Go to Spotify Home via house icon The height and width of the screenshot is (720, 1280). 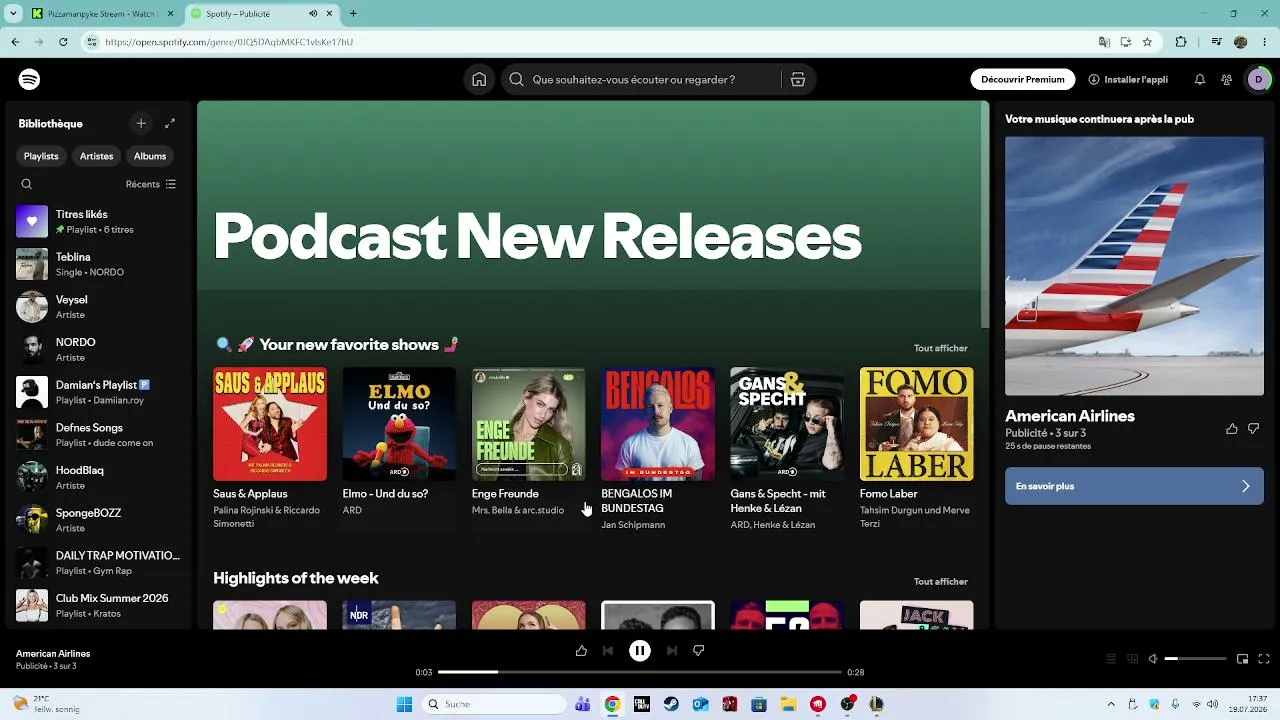coord(479,80)
